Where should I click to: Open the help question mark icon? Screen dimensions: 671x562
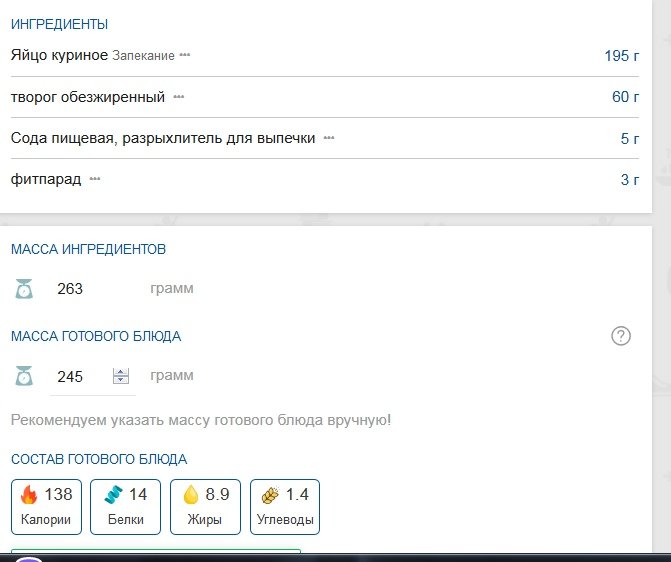(x=621, y=336)
